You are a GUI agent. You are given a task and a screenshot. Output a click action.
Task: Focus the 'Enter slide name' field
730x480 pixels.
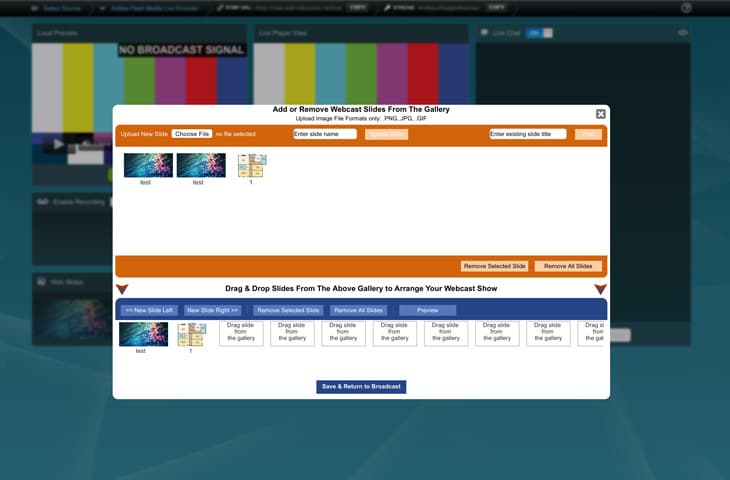[325, 134]
